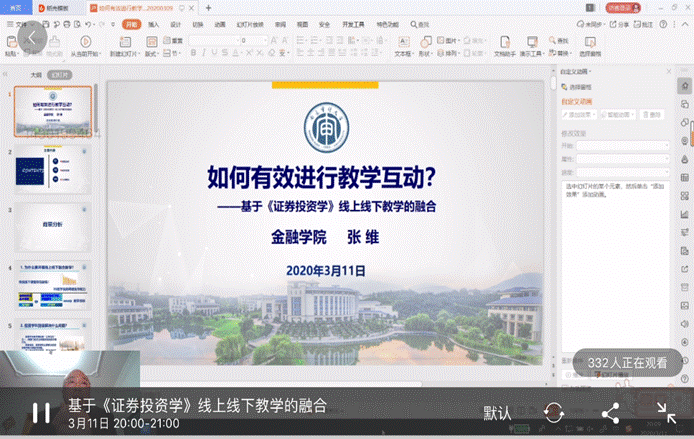This screenshot has width=694, height=439.
Task: Select slide 2 contents thumbnail
Action: (x=53, y=169)
